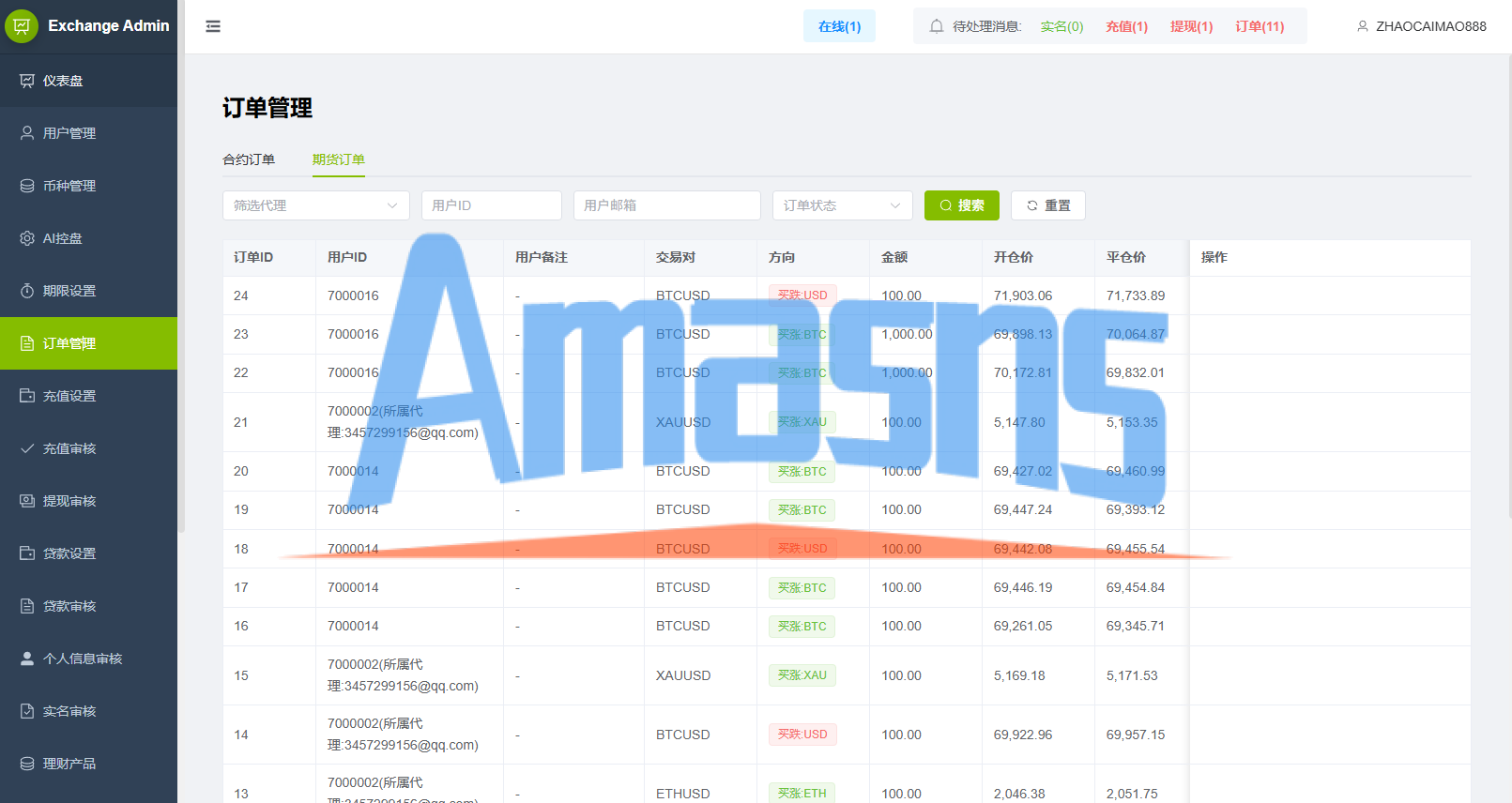The width and height of the screenshot is (1512, 803).
Task: Click the user avatar icon beside ZHAOCAIMAO888
Action: point(1363,26)
